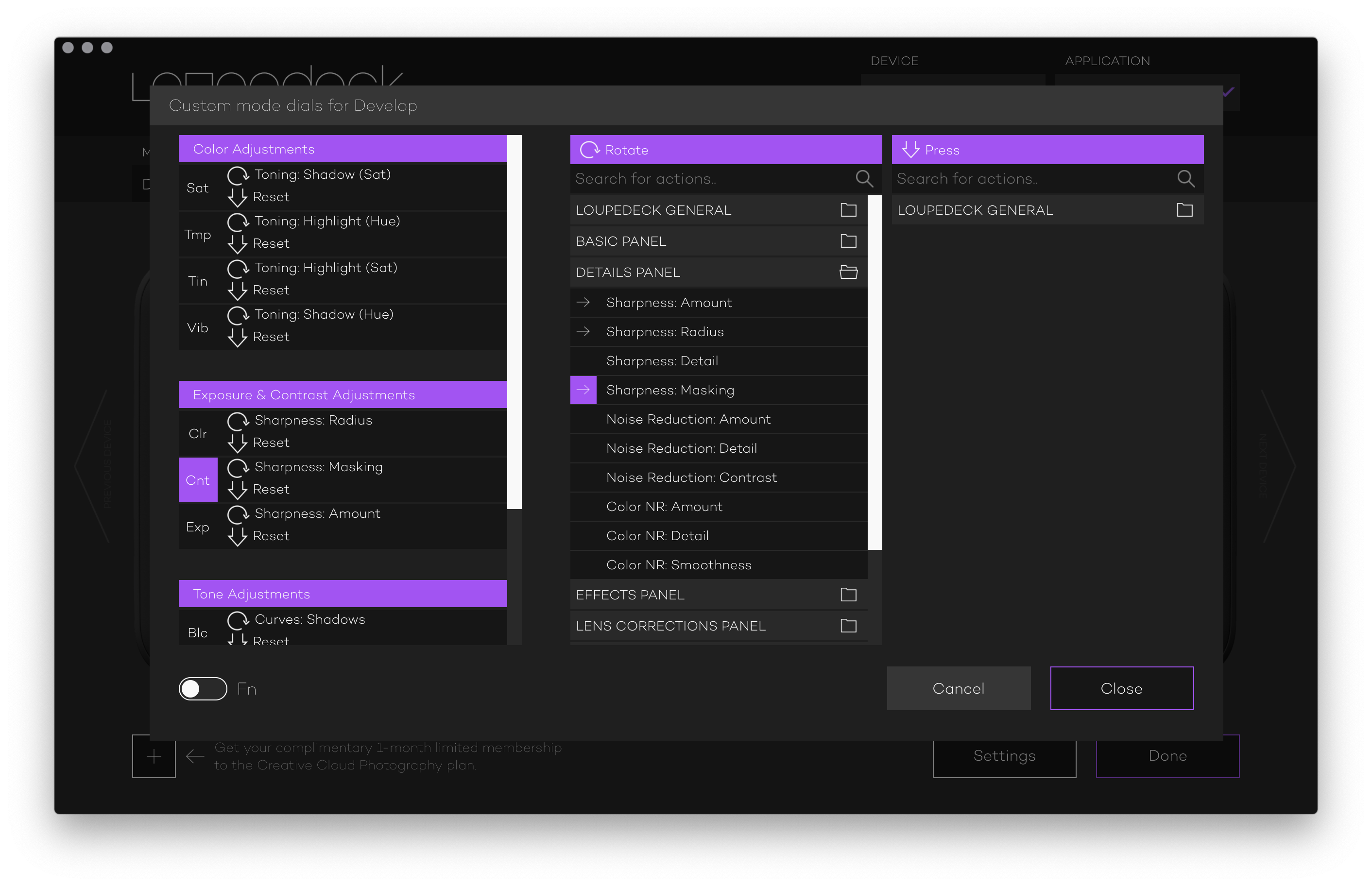The image size is (1372, 886).
Task: Click press arrow icon under Sharpness: Masking
Action: click(x=237, y=490)
